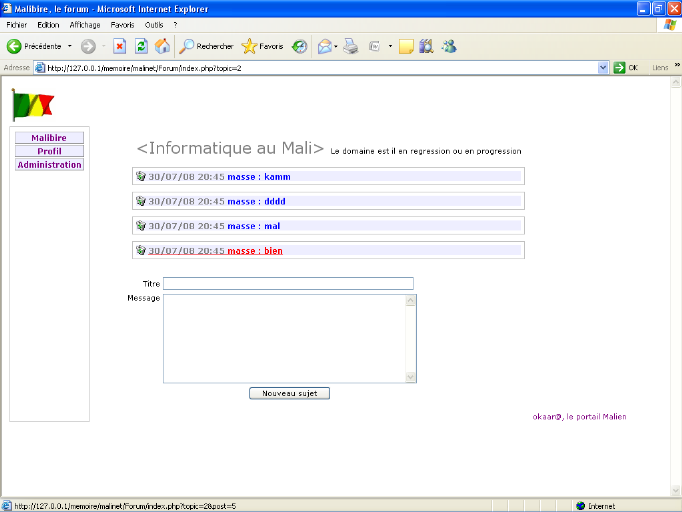Screen dimensions: 682x512
Task: Open the Profil sidebar link
Action: click(x=49, y=151)
